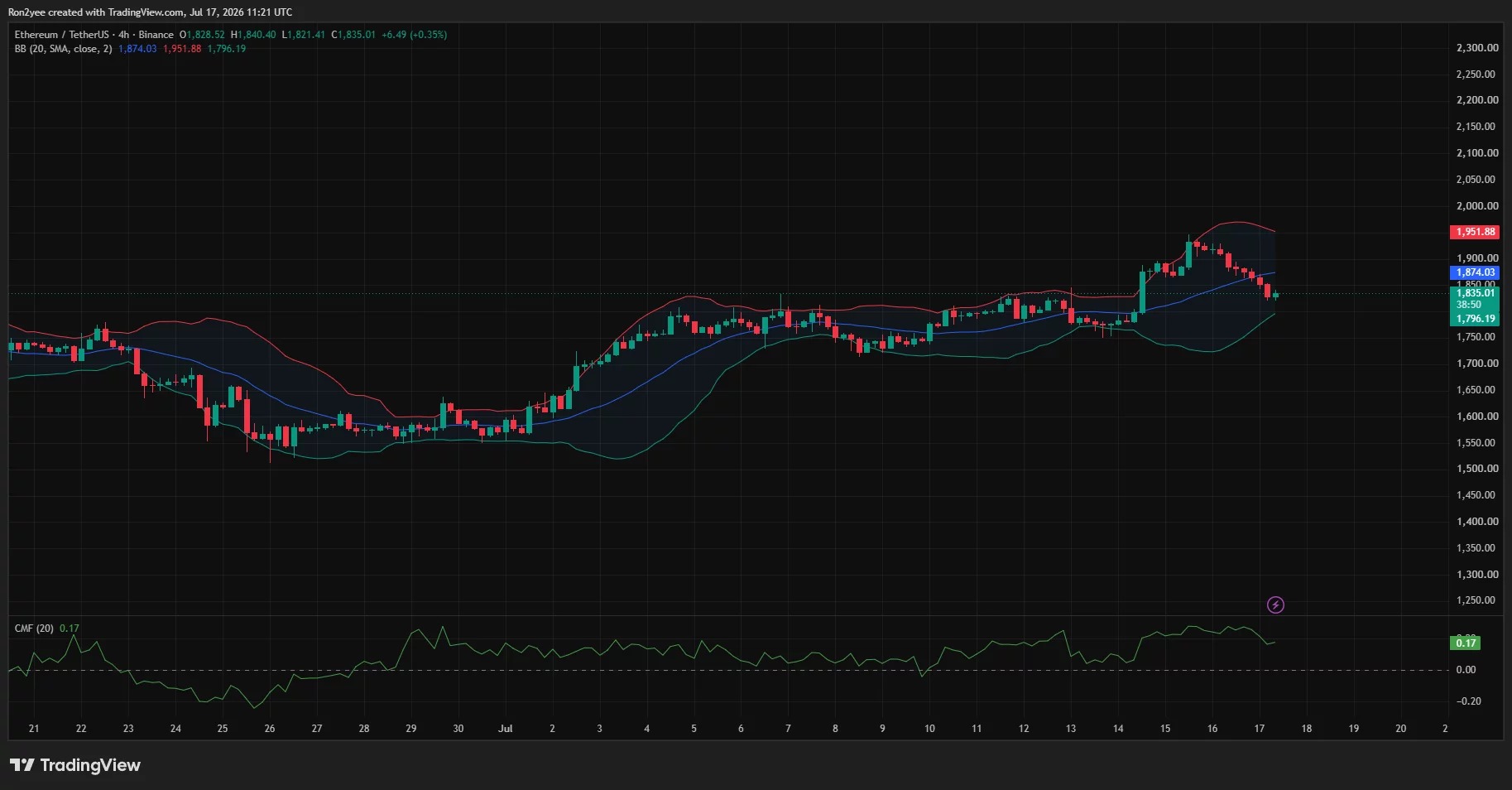Click the 1,600.00 price scale label

point(1477,417)
